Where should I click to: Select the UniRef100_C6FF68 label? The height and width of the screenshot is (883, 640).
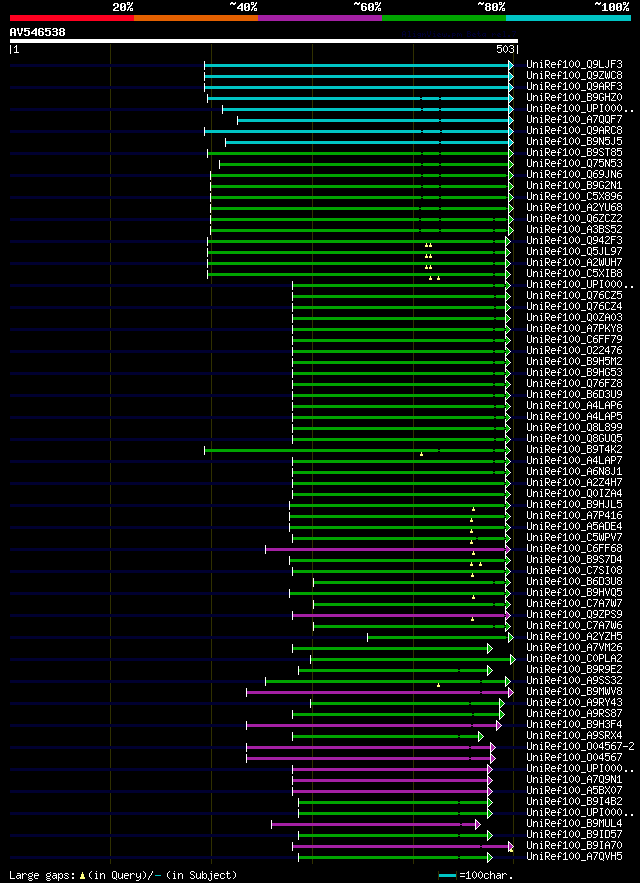(x=574, y=549)
